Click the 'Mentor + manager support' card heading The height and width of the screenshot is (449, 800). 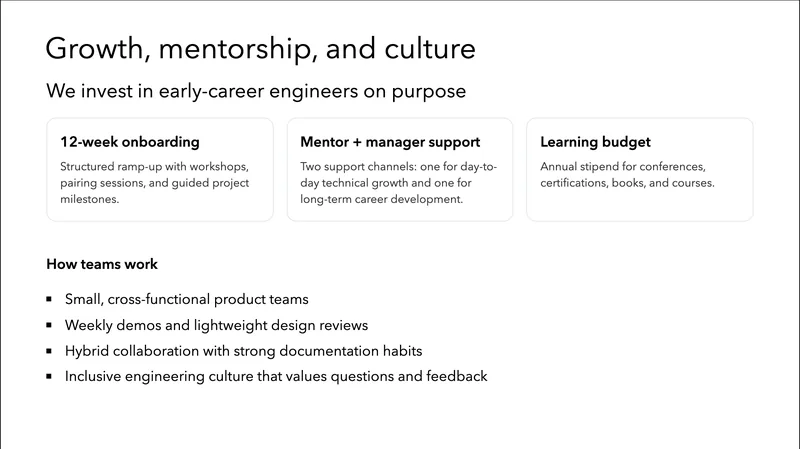click(390, 142)
